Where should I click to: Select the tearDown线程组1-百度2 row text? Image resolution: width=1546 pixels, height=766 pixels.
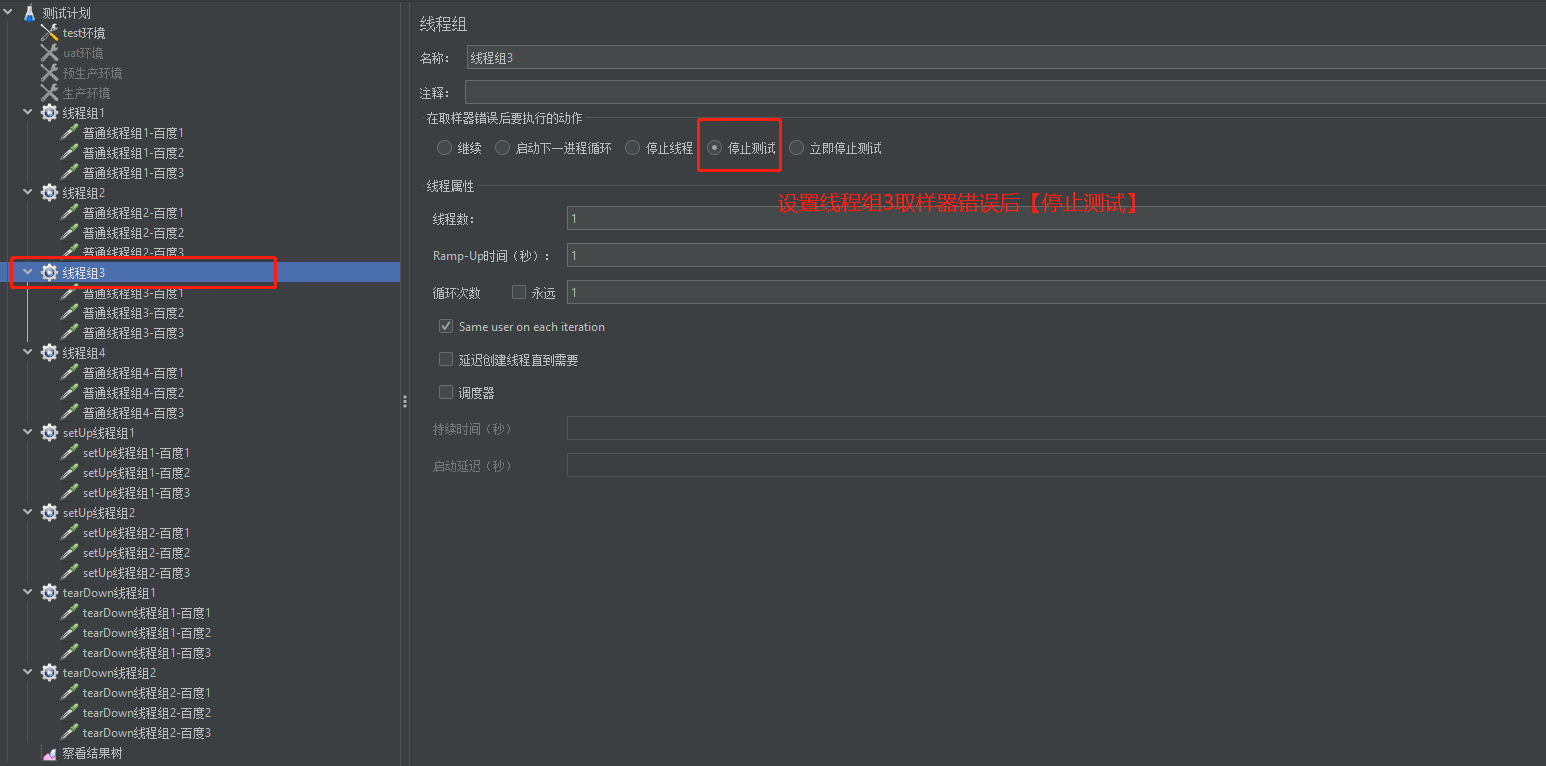point(147,633)
